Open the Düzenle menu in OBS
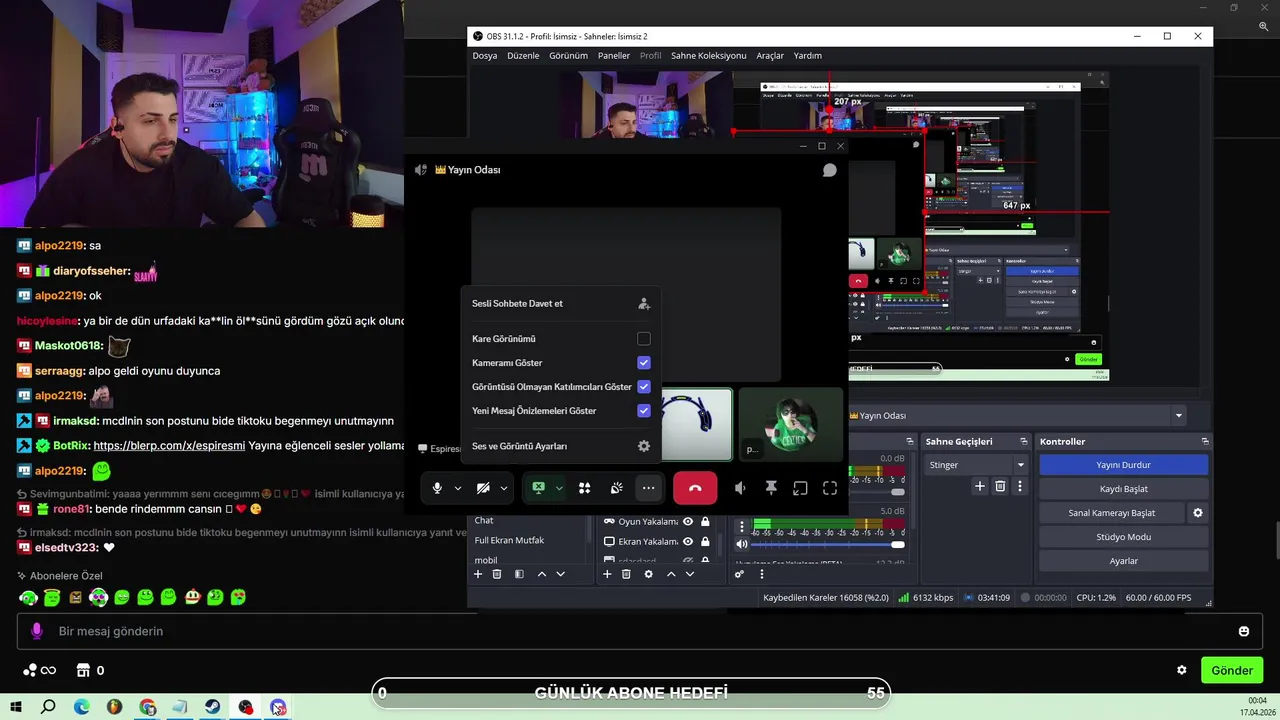 pyautogui.click(x=523, y=56)
